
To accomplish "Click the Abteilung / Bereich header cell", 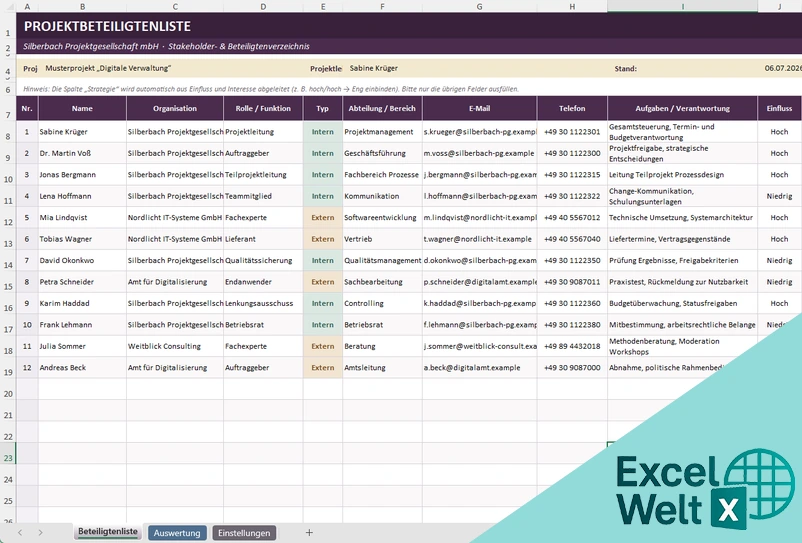I will (x=382, y=108).
